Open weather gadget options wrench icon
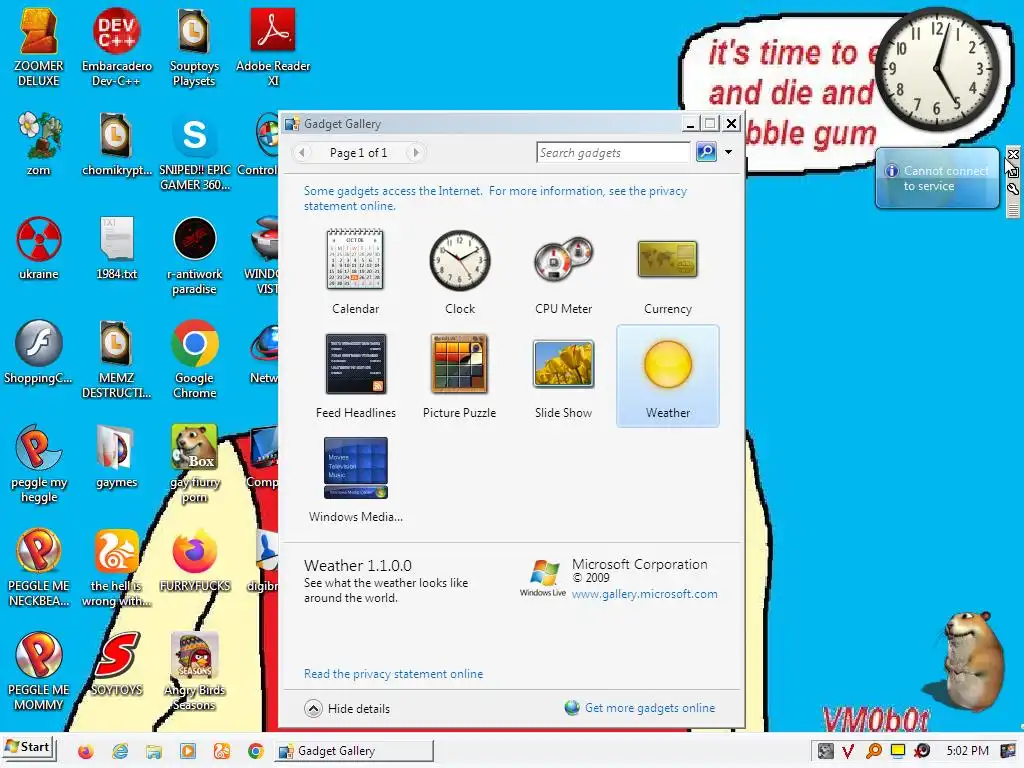This screenshot has height=768, width=1024. click(x=1013, y=189)
